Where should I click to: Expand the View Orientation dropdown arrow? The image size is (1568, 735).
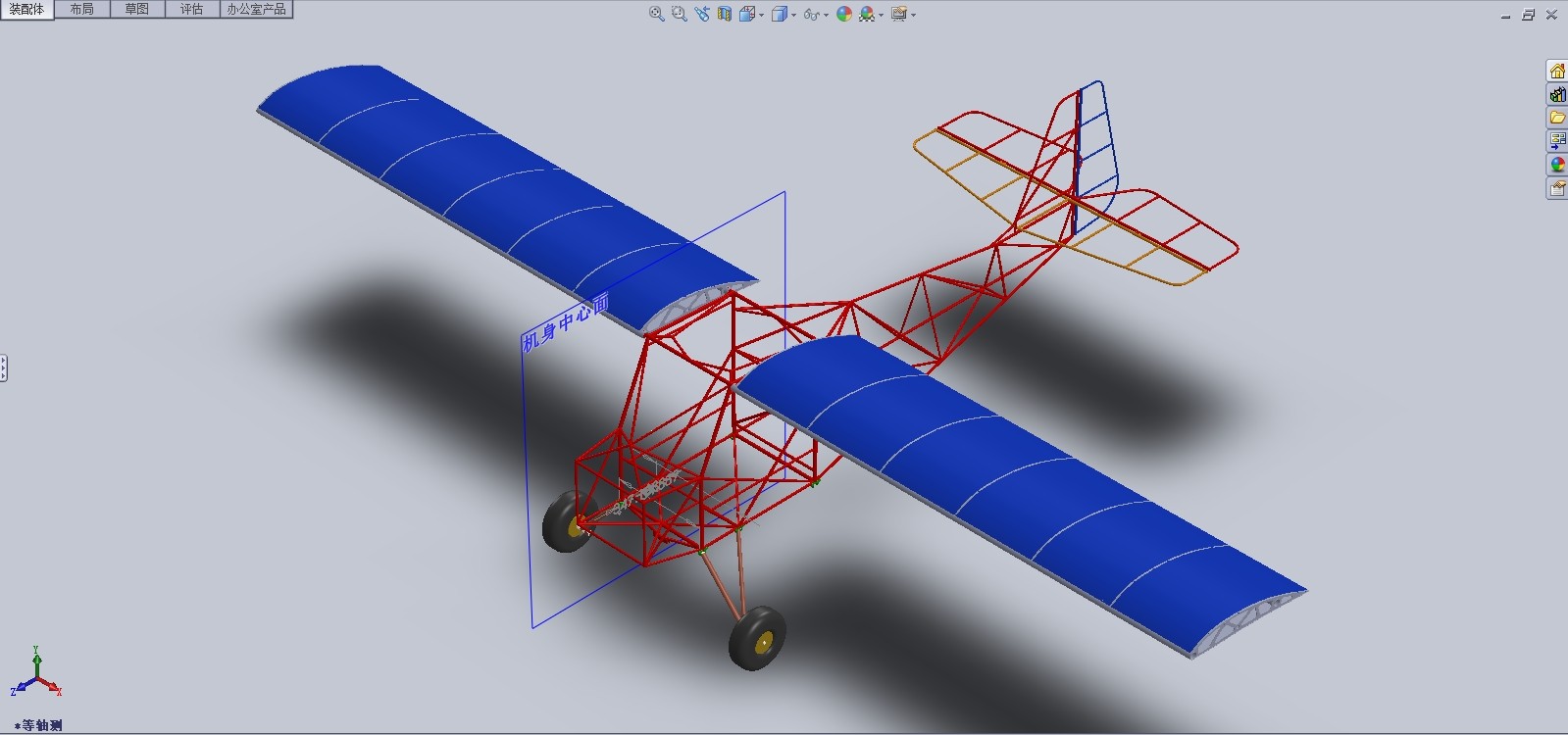click(761, 15)
